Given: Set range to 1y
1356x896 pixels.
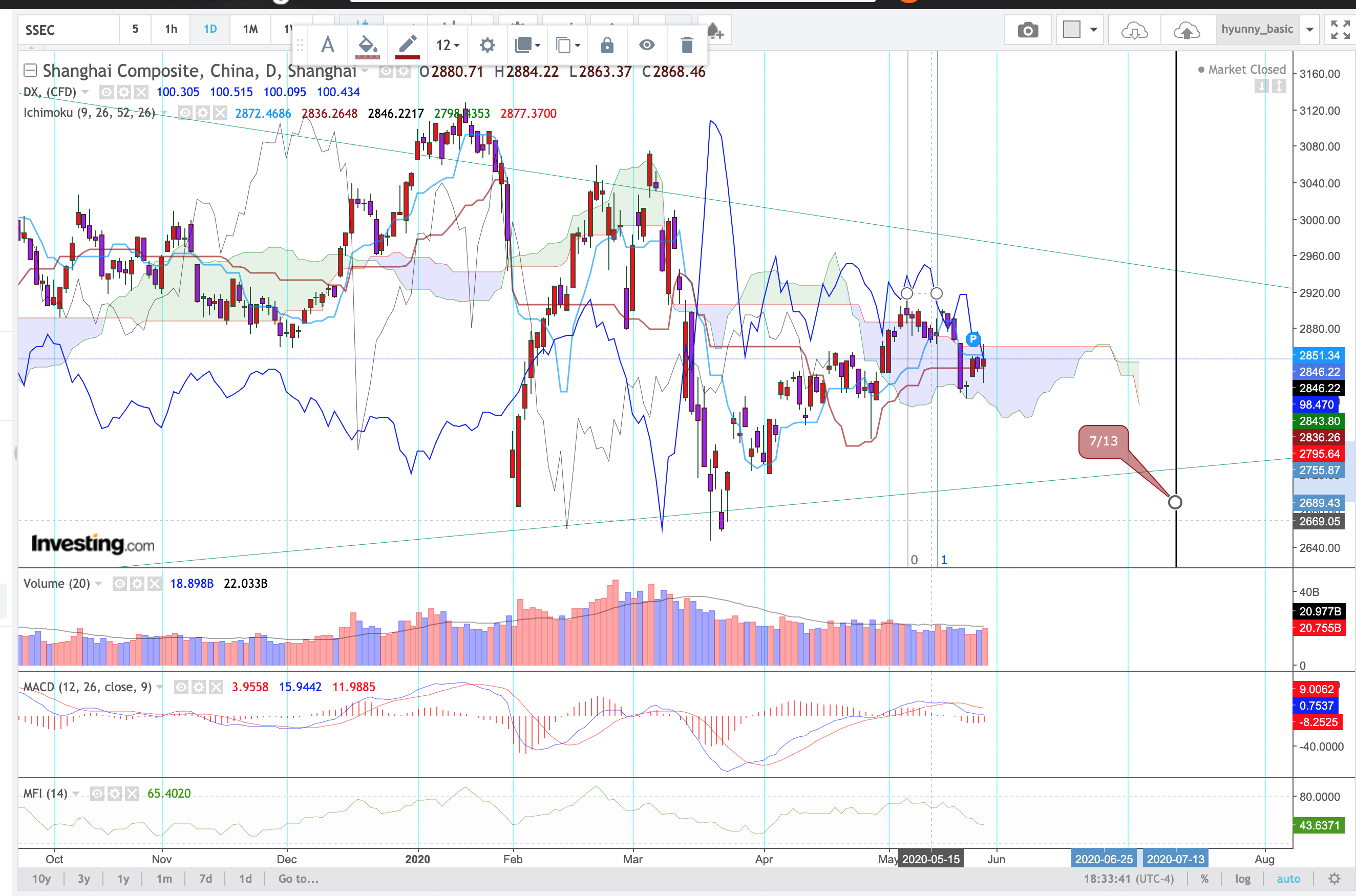Looking at the screenshot, I should point(123,878).
